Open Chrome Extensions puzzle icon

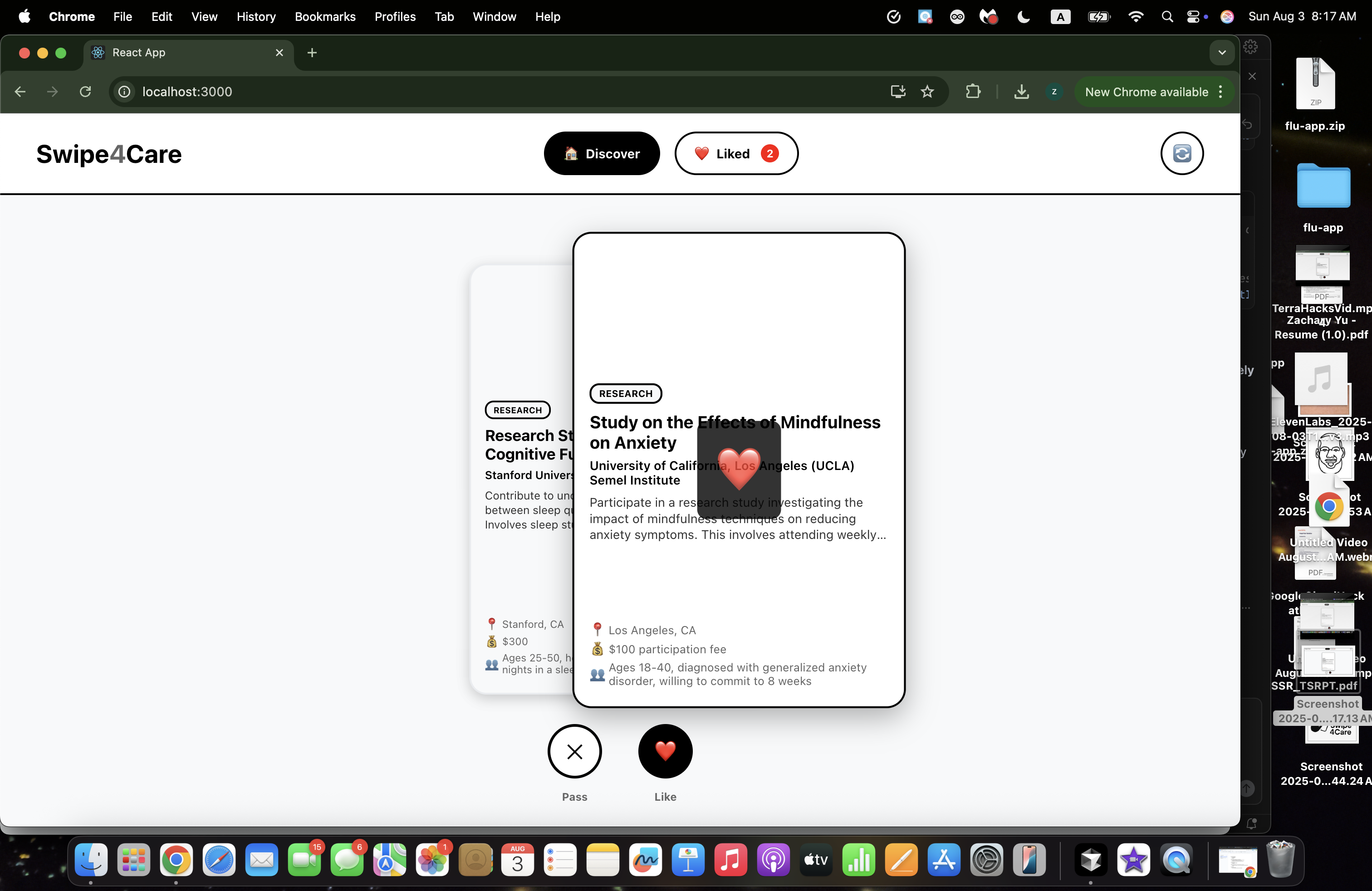coord(973,92)
